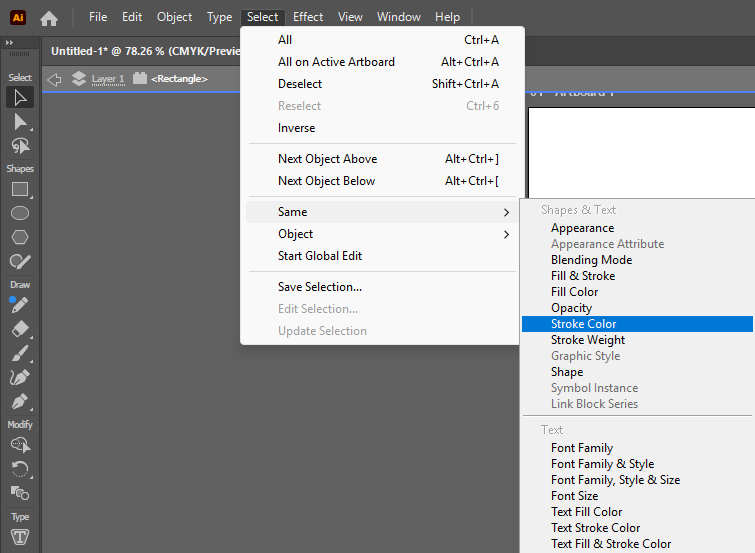
Task: Choose the Paintbrush tool
Action: 20,354
